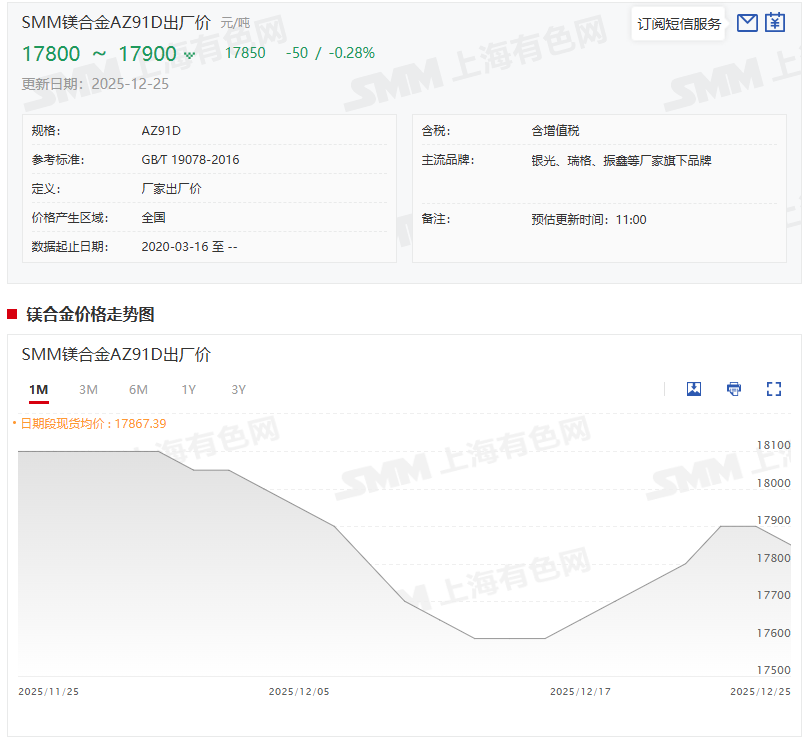This screenshot has height=744, width=805.
Task: Select the 6M chart period
Action: [138, 390]
